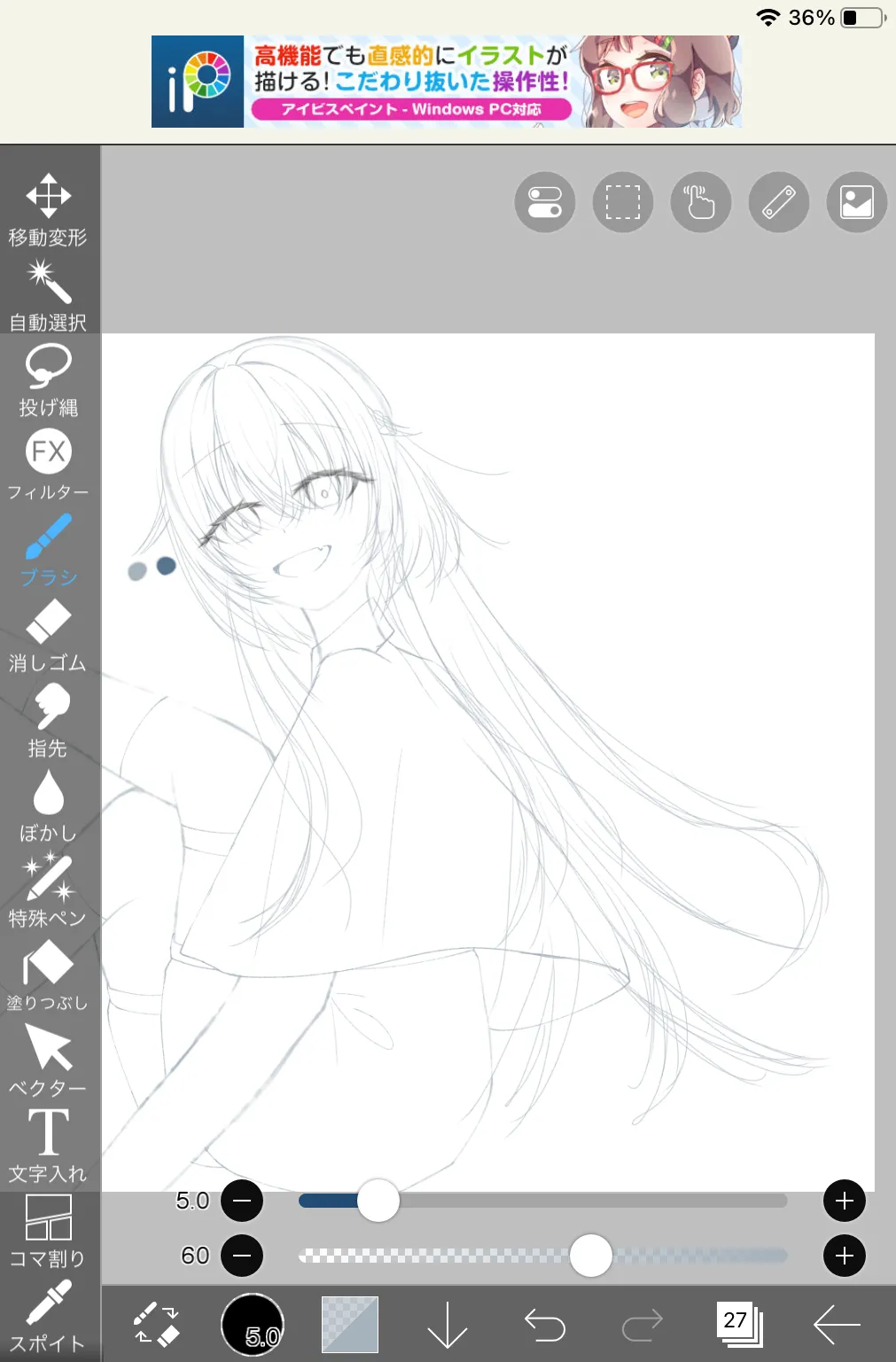Open the selection area dashed-square button

pos(623,202)
